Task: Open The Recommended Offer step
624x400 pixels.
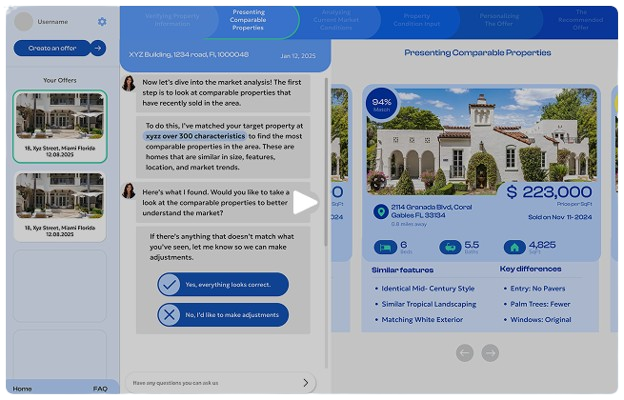Action: (581, 20)
